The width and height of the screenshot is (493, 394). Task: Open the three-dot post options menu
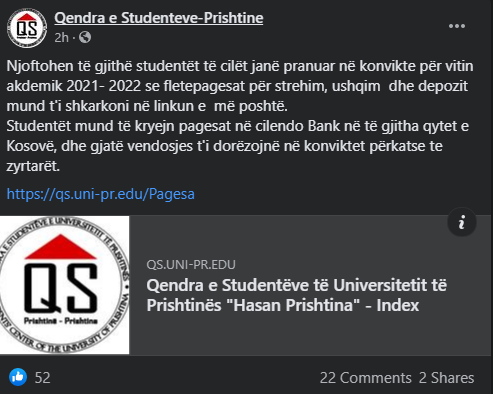pos(457,26)
